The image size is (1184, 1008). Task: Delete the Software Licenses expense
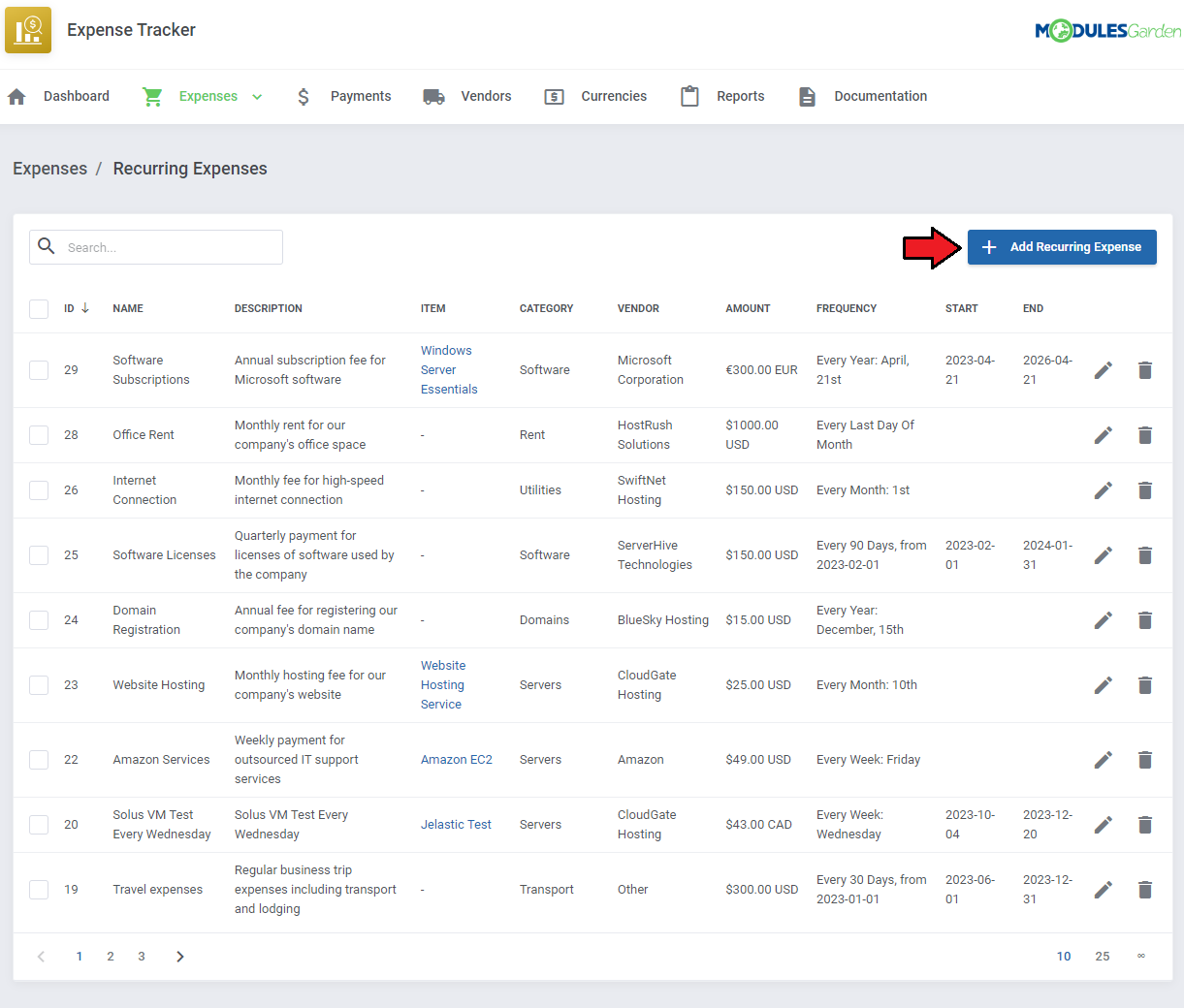1145,555
